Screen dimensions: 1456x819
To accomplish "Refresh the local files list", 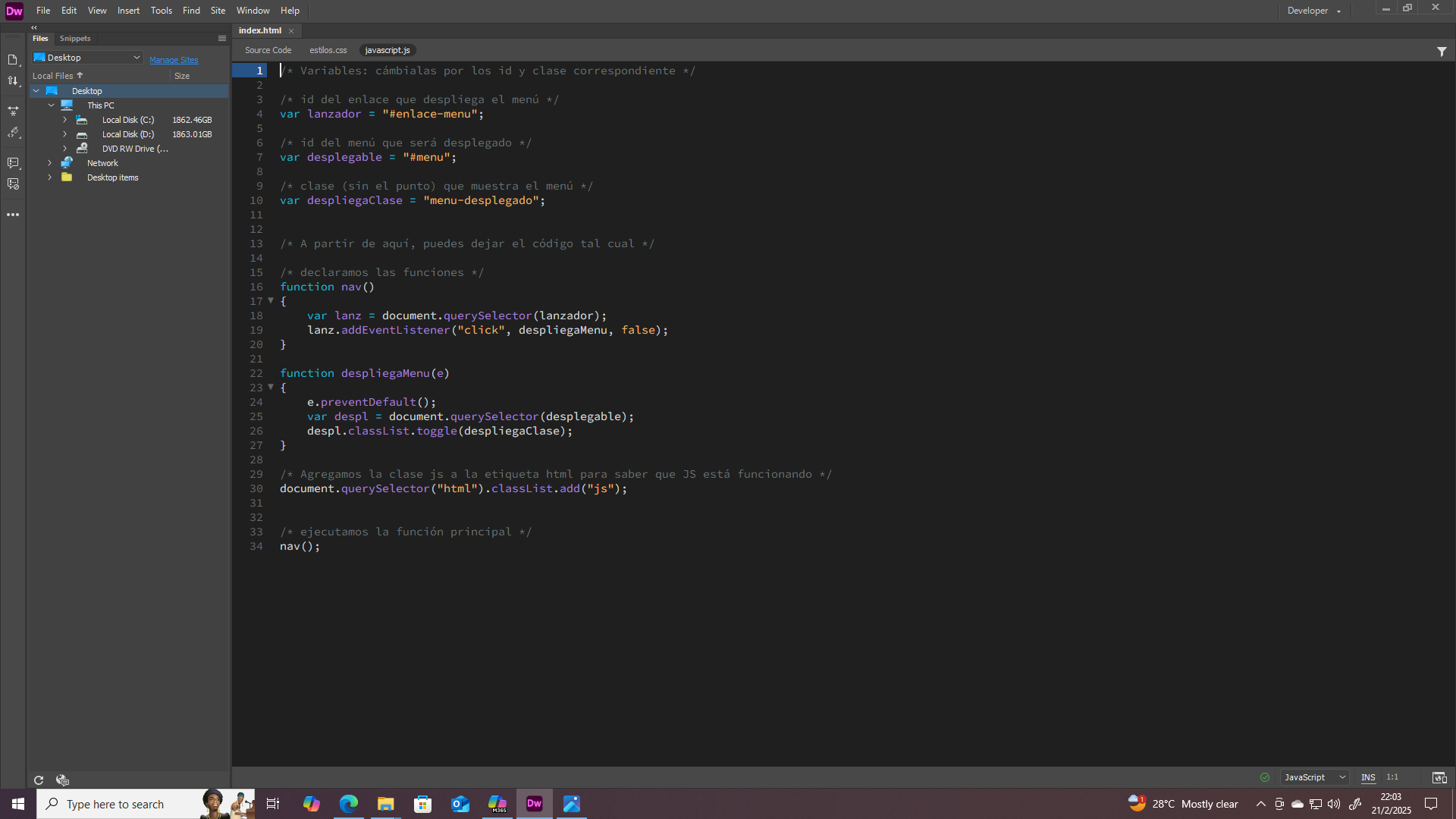I will coord(38,780).
